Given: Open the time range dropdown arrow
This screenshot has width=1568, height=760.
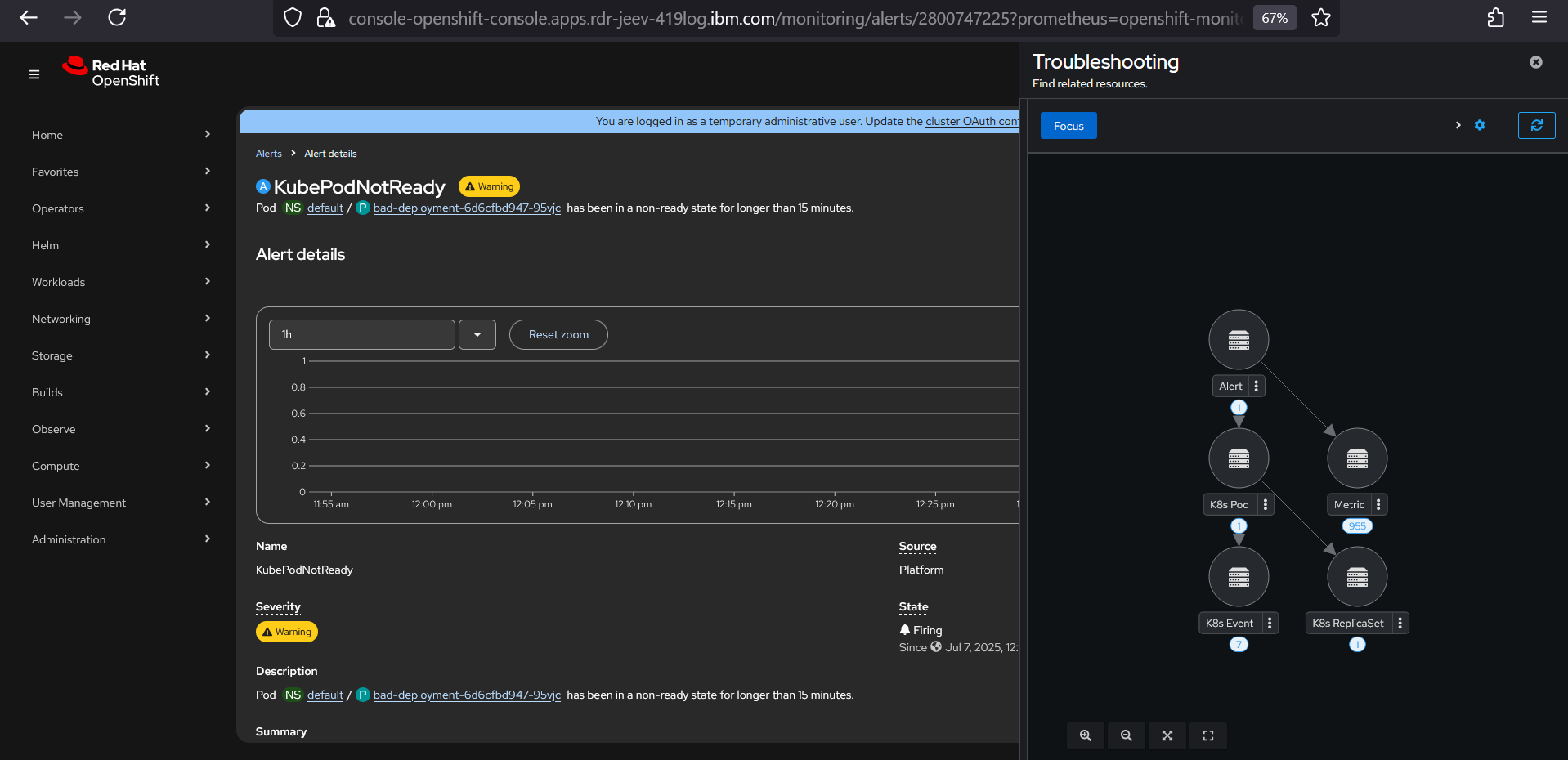Looking at the screenshot, I should coord(477,334).
